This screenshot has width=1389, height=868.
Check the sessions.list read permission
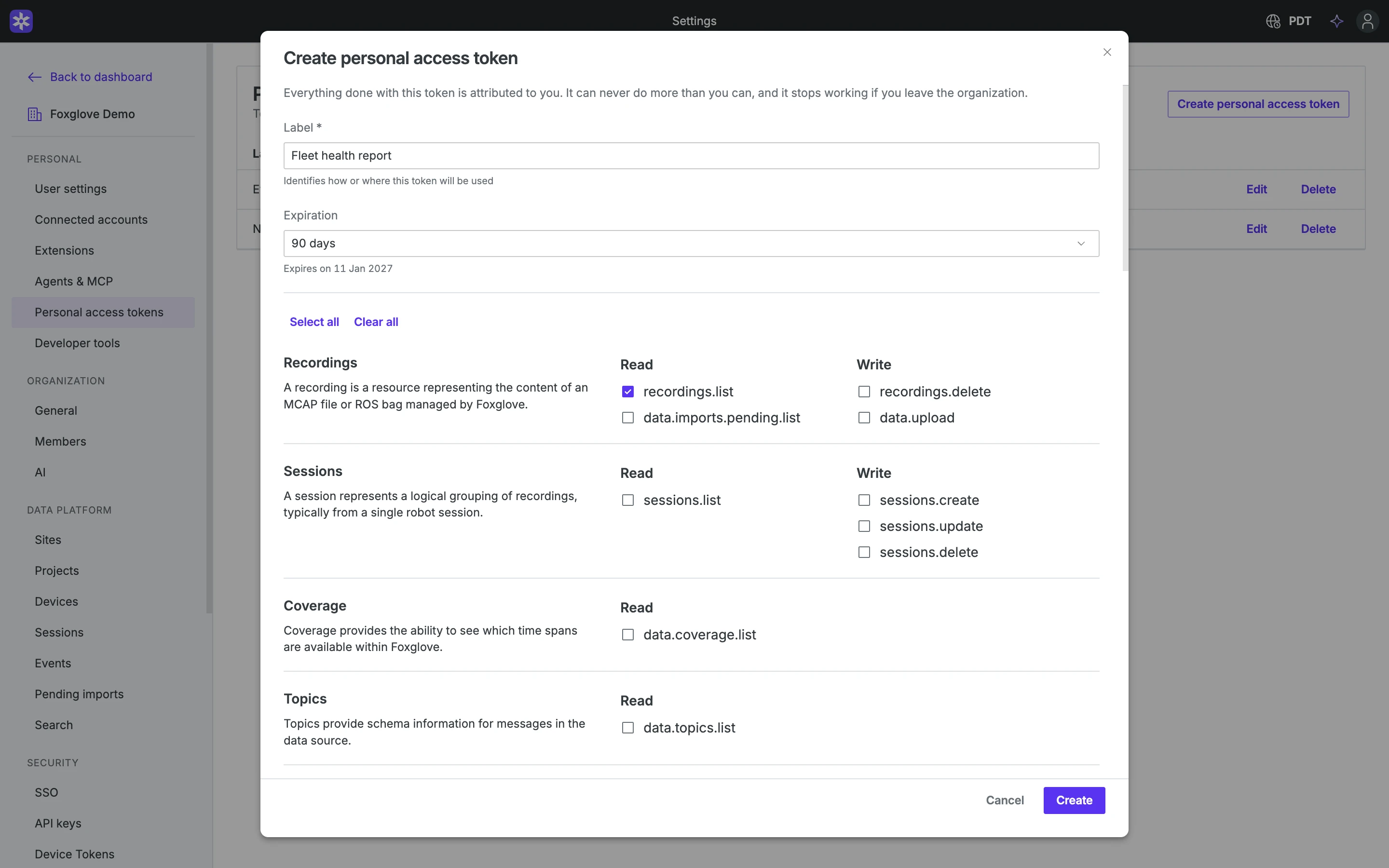pos(628,500)
